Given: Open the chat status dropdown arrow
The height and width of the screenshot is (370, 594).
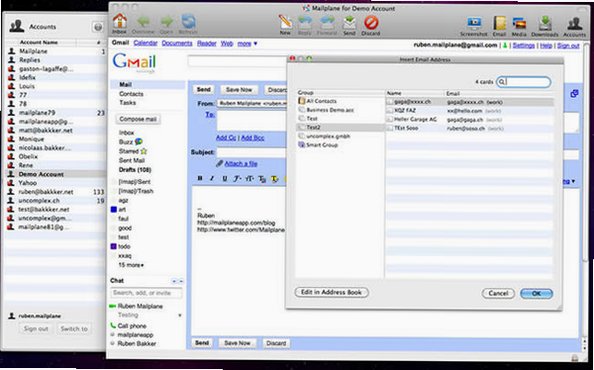Looking at the screenshot, I should coord(180,315).
